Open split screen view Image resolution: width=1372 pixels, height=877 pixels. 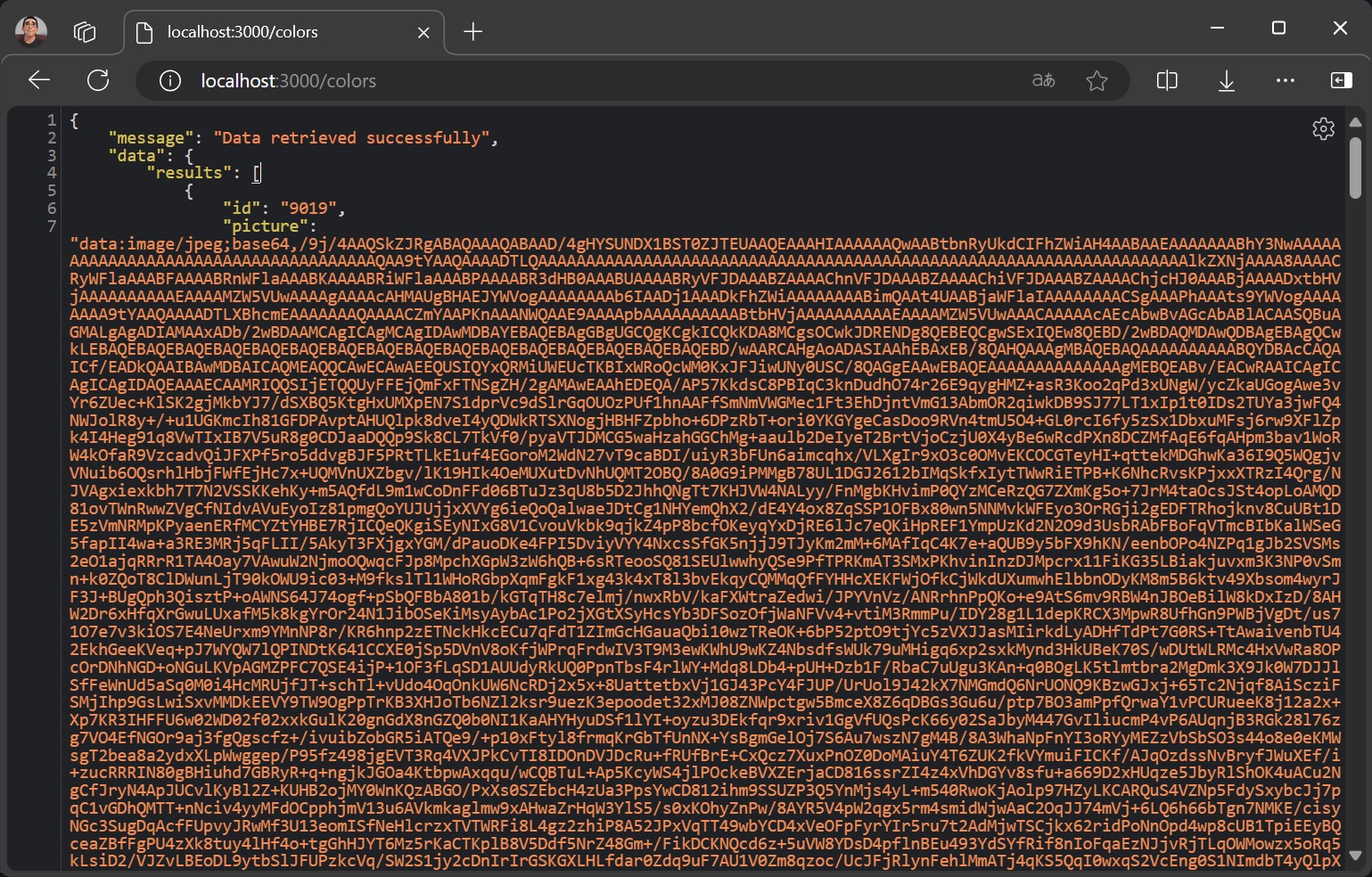1166,81
